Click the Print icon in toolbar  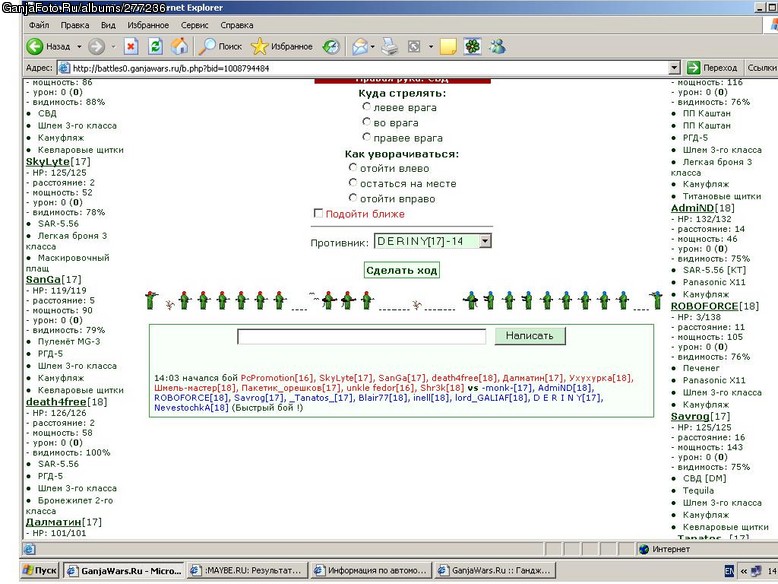pos(389,47)
